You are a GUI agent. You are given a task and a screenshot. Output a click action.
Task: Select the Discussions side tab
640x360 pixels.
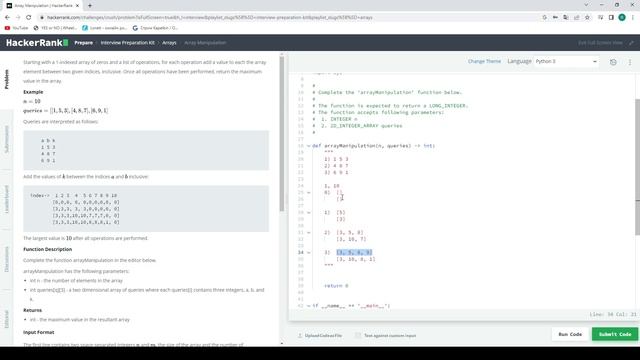(7, 259)
